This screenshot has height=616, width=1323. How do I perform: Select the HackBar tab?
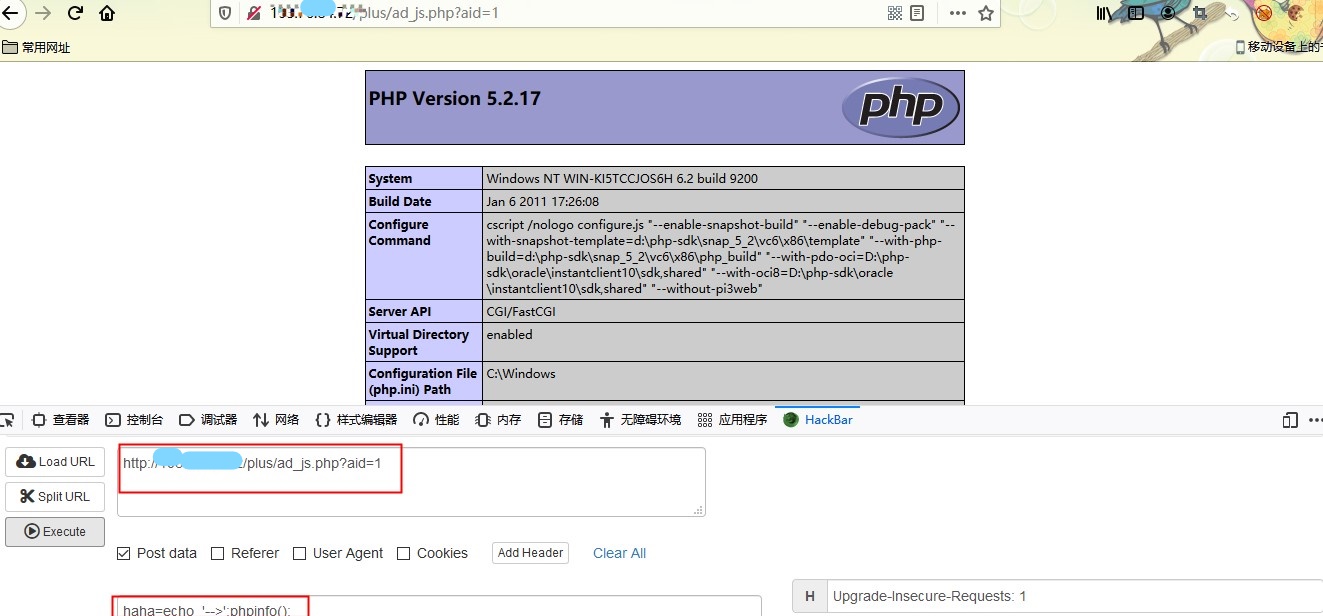tap(818, 420)
